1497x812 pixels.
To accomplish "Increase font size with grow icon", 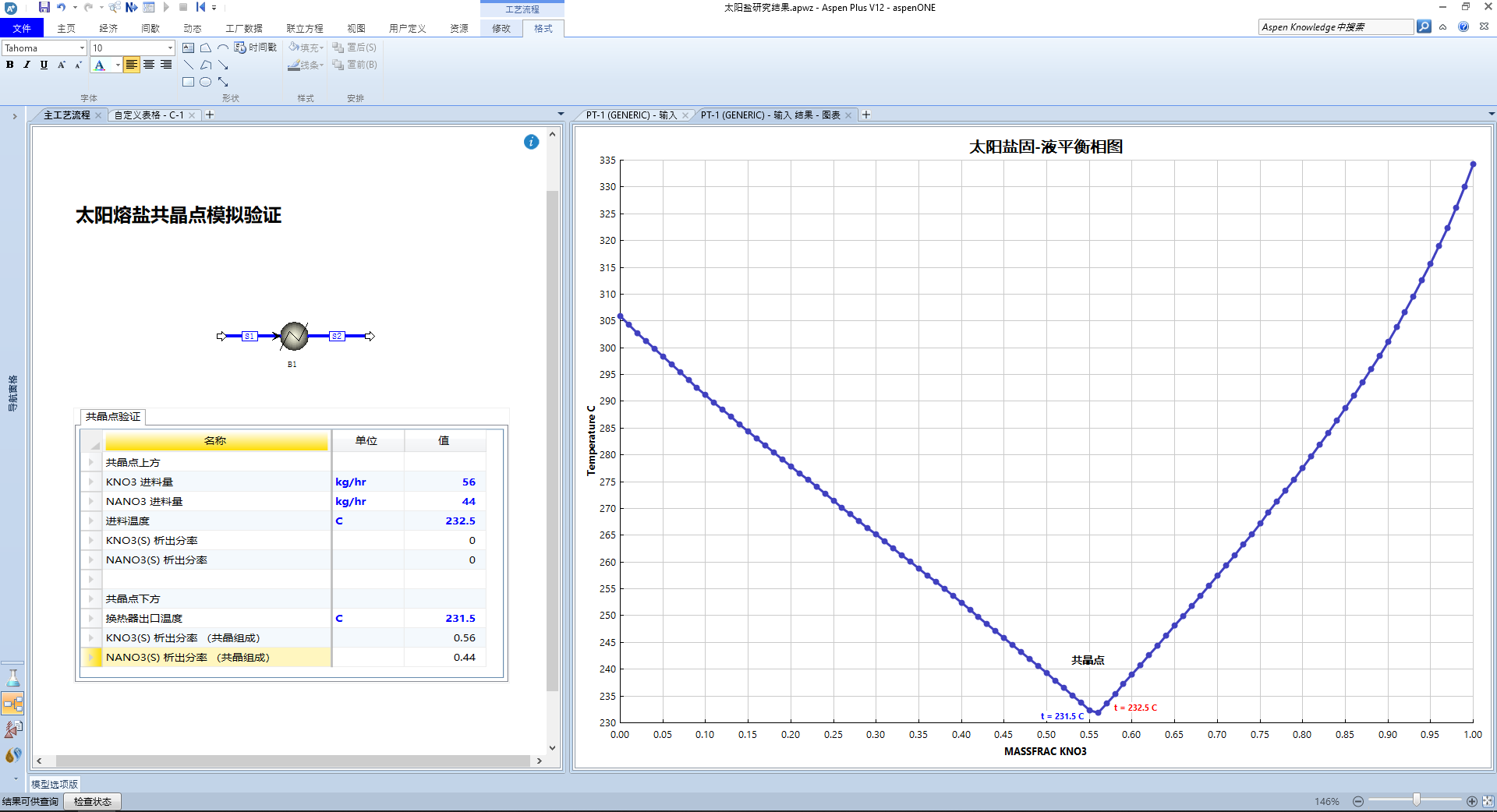I will pyautogui.click(x=62, y=65).
